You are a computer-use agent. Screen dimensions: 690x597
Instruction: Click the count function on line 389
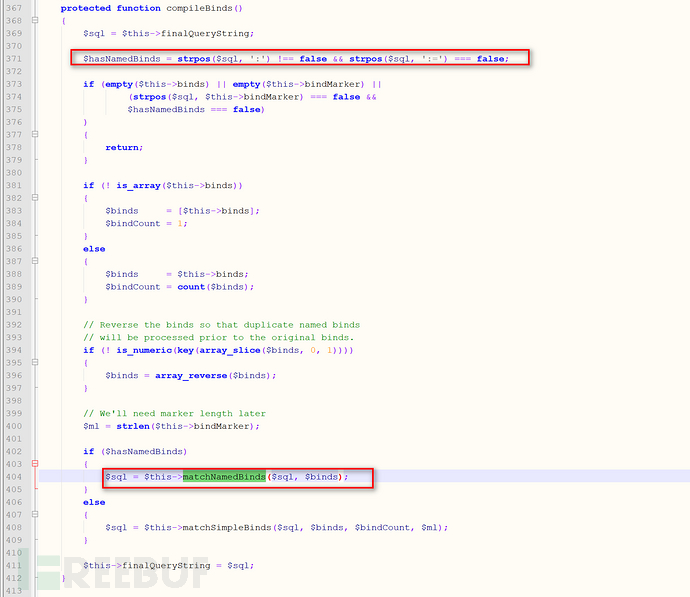point(191,287)
